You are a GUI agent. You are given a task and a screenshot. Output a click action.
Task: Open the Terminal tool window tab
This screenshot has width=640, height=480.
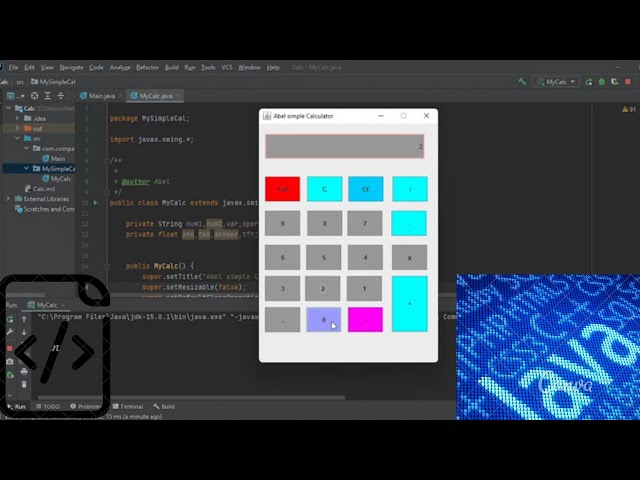128,407
